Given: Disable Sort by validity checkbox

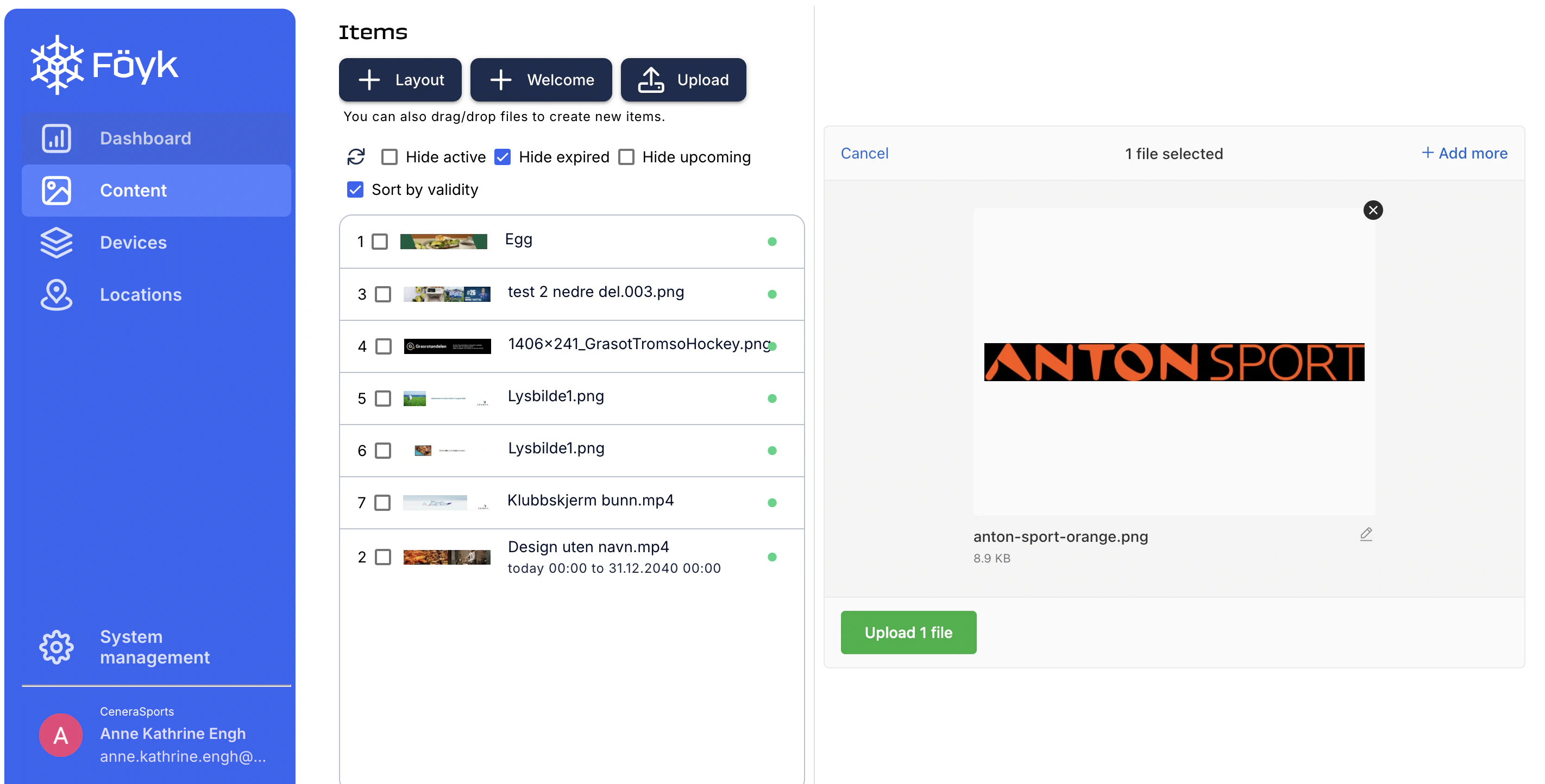Looking at the screenshot, I should point(355,190).
